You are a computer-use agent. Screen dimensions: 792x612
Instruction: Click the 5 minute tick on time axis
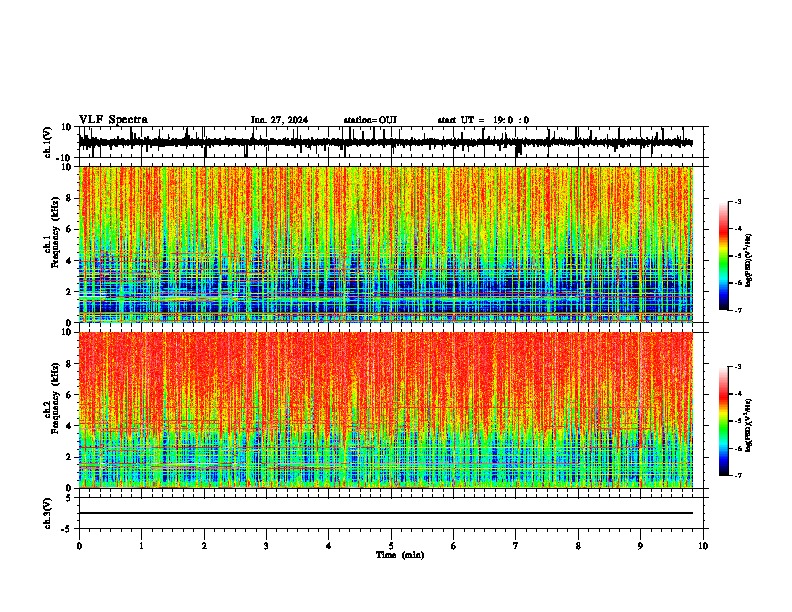[x=391, y=546]
